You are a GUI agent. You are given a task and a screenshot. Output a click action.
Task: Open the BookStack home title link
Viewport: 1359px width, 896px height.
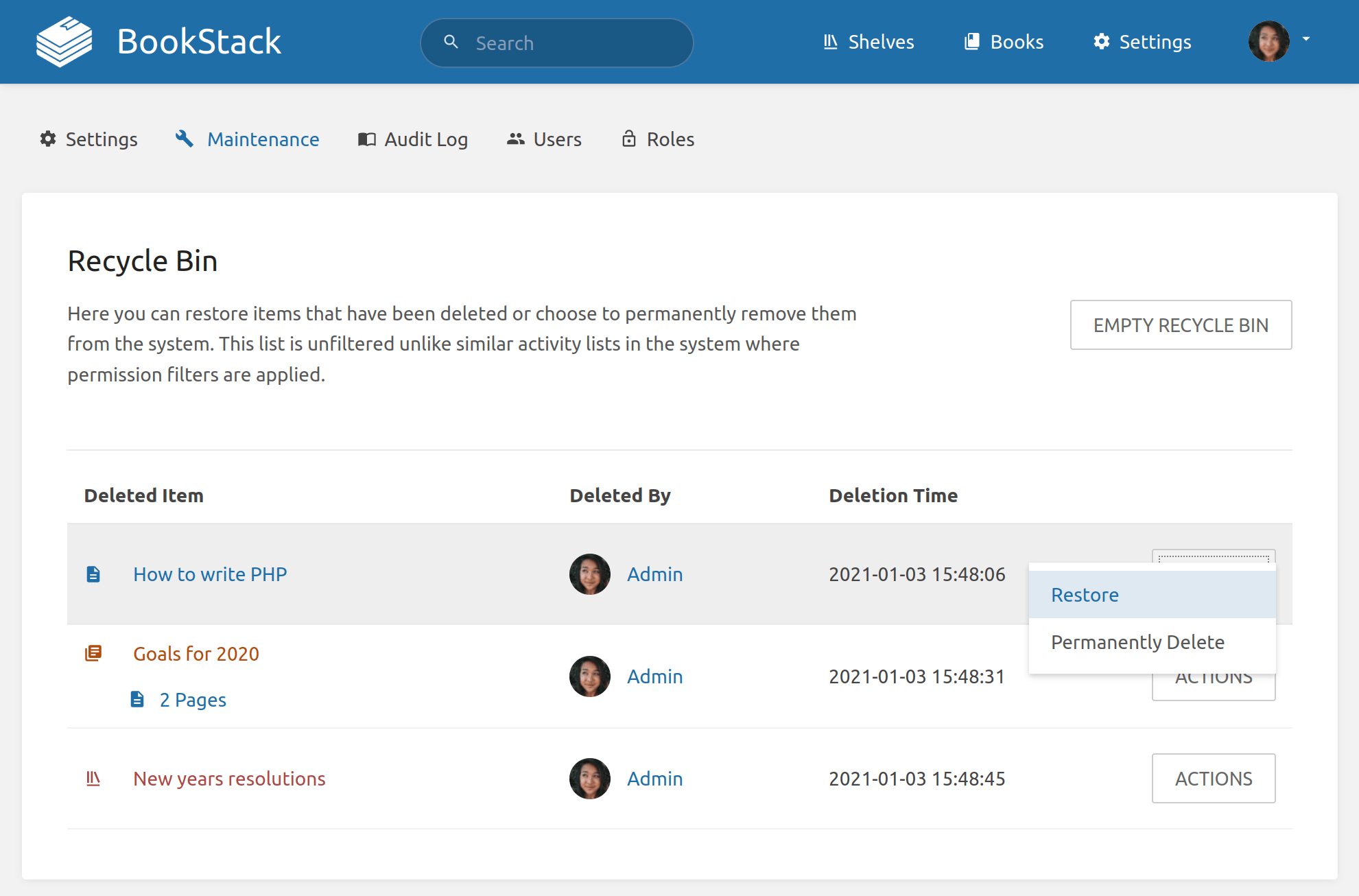click(x=199, y=42)
